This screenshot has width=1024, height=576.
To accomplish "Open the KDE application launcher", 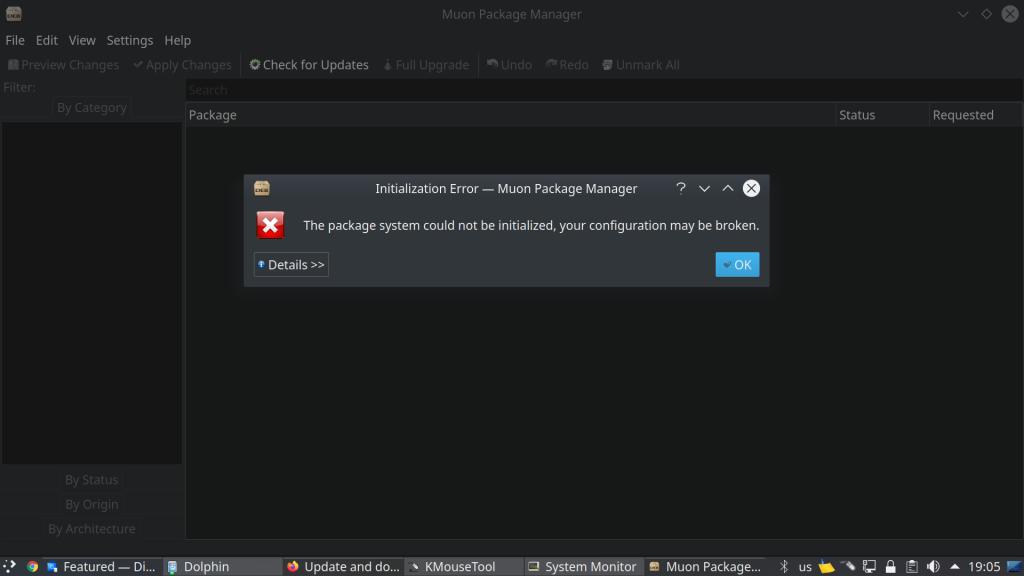I will [x=10, y=566].
